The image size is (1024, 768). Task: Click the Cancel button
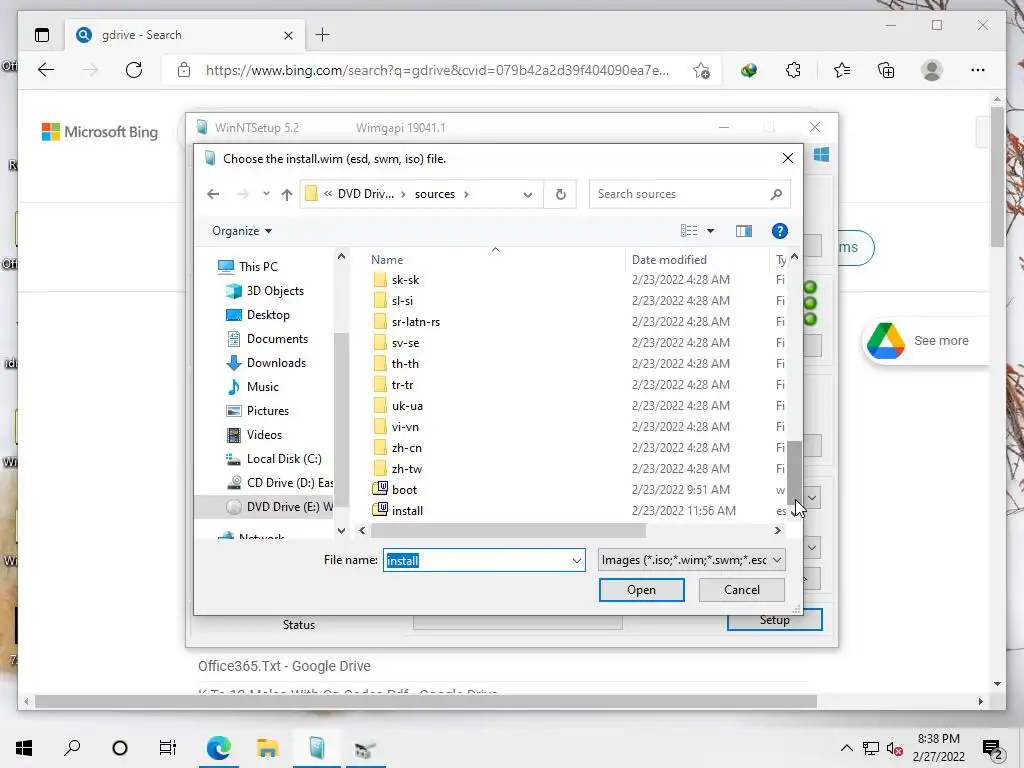click(x=741, y=590)
